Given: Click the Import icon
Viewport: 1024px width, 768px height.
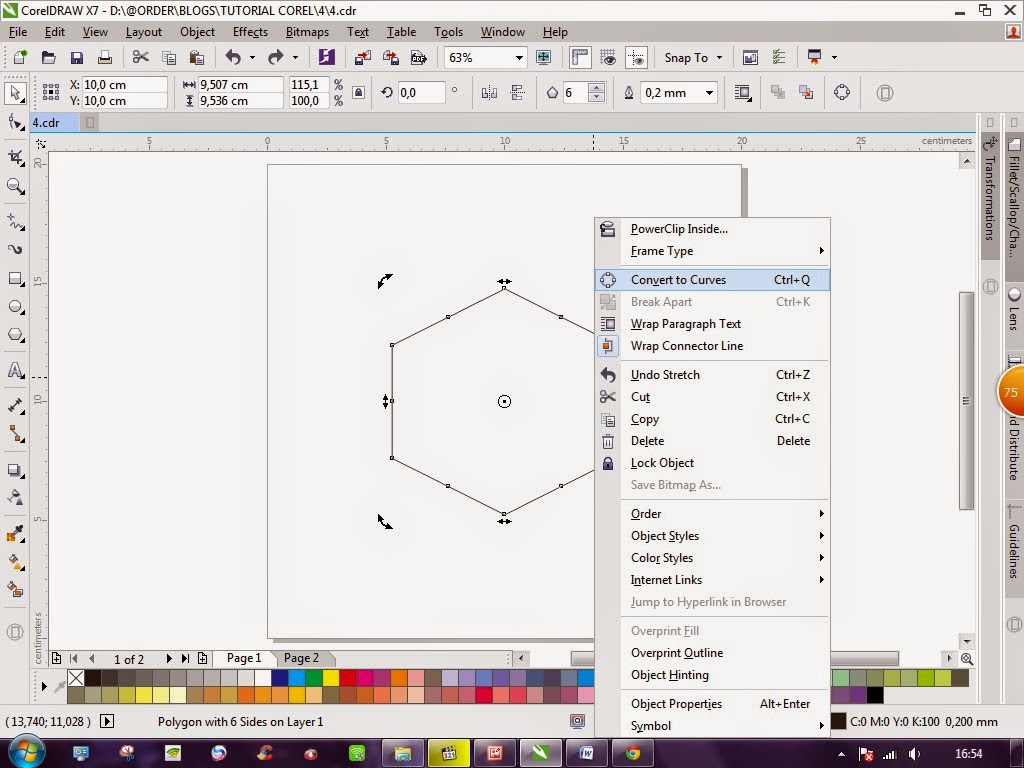Looking at the screenshot, I should tap(362, 57).
